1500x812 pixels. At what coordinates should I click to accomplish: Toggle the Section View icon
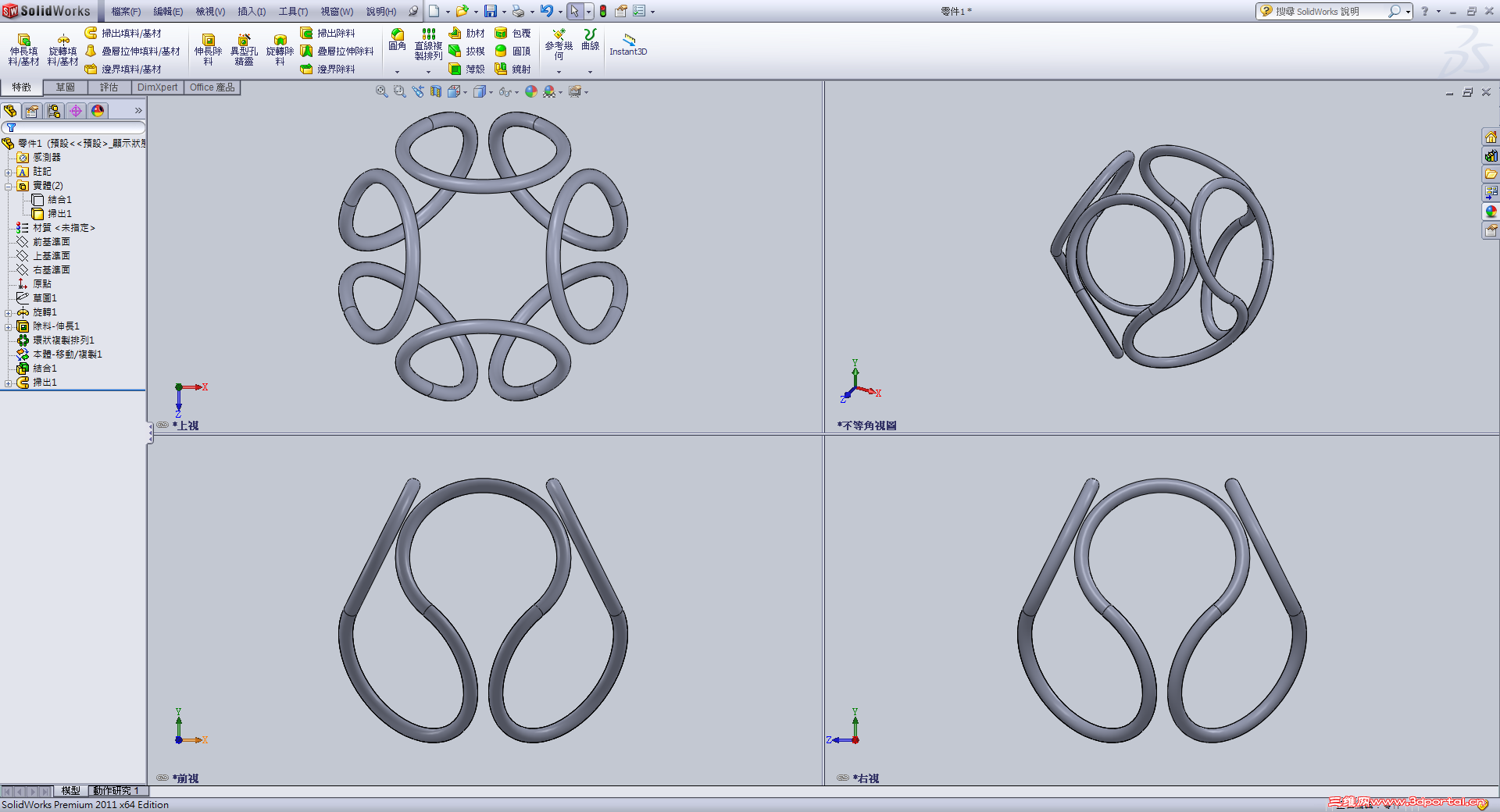(x=436, y=91)
